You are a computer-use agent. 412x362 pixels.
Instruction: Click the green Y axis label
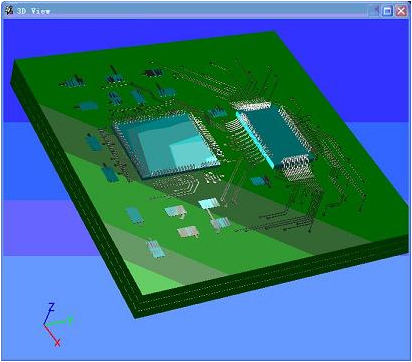point(70,320)
